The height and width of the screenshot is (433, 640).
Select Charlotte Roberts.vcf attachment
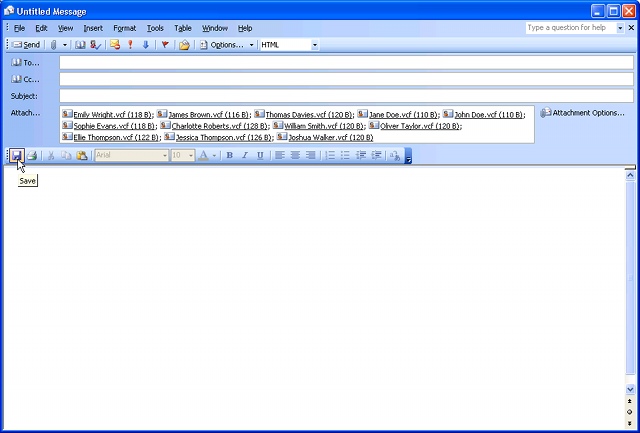pos(214,126)
